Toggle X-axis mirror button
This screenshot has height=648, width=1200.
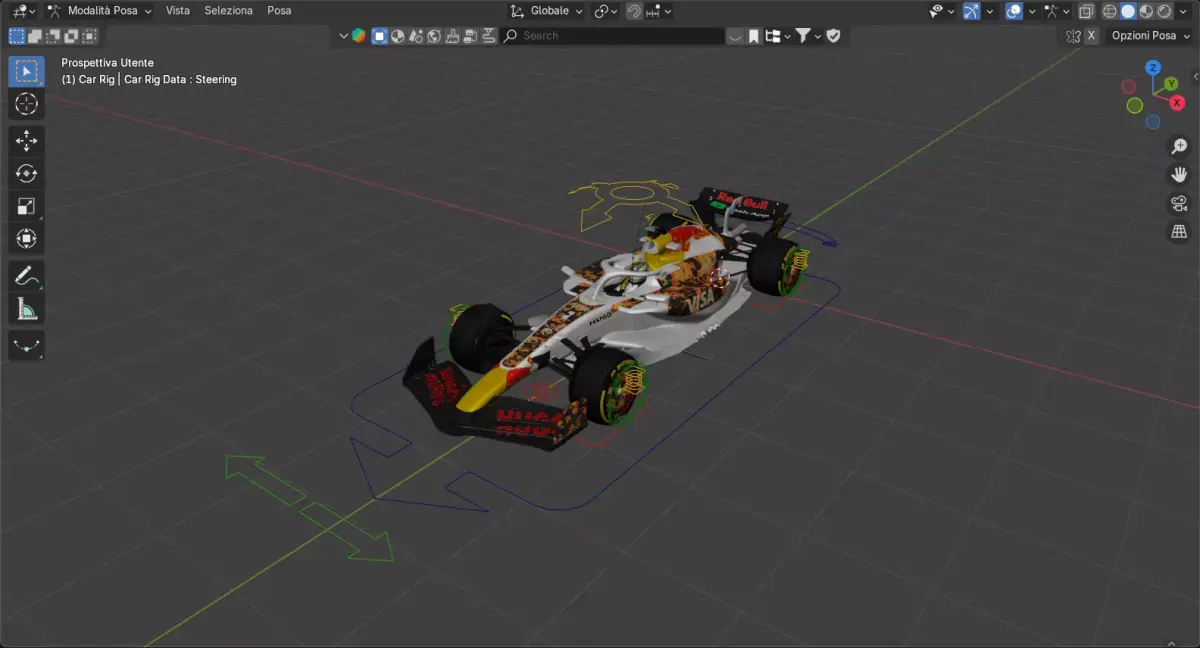[1092, 36]
